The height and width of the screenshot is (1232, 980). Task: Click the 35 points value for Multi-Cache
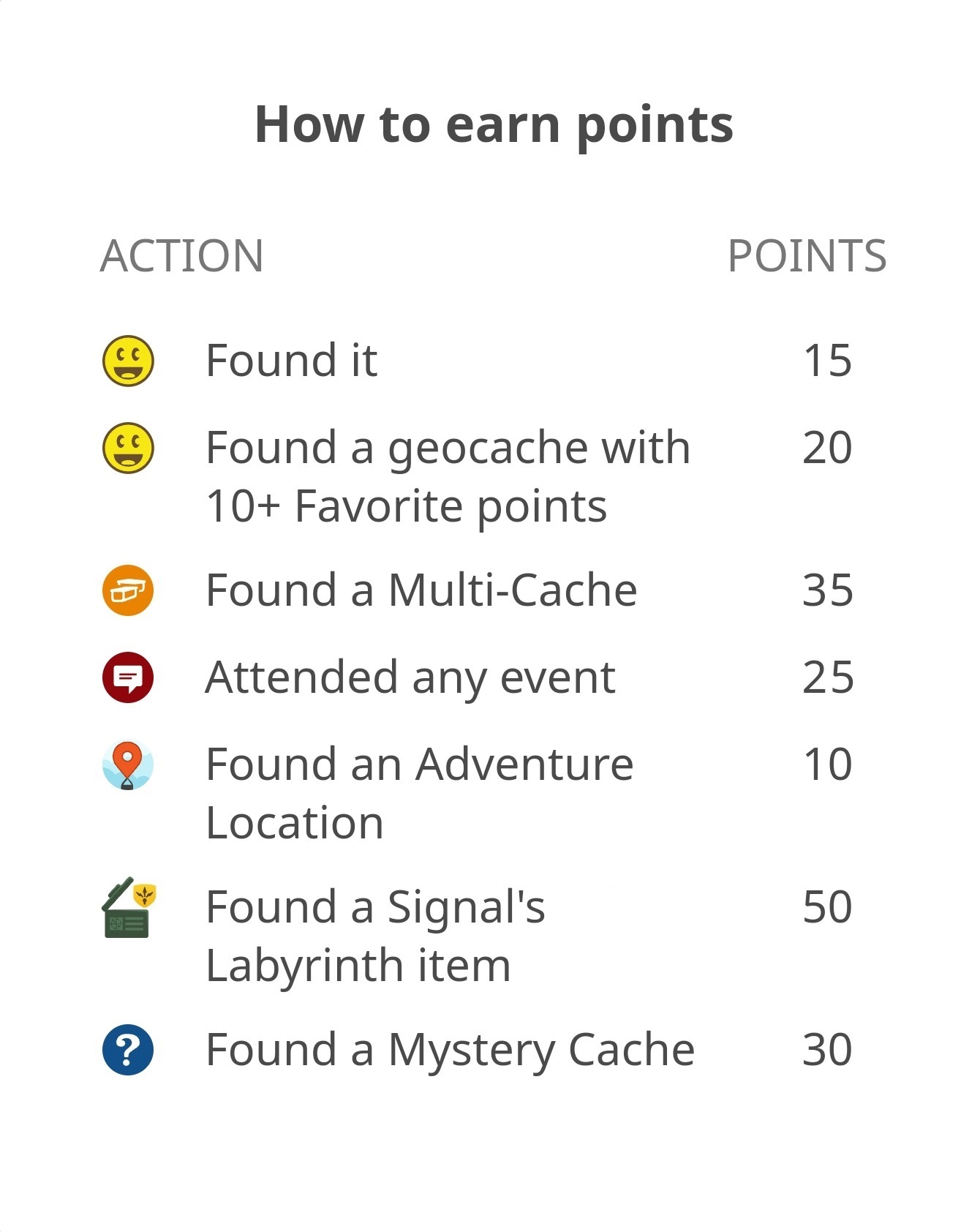pos(827,590)
